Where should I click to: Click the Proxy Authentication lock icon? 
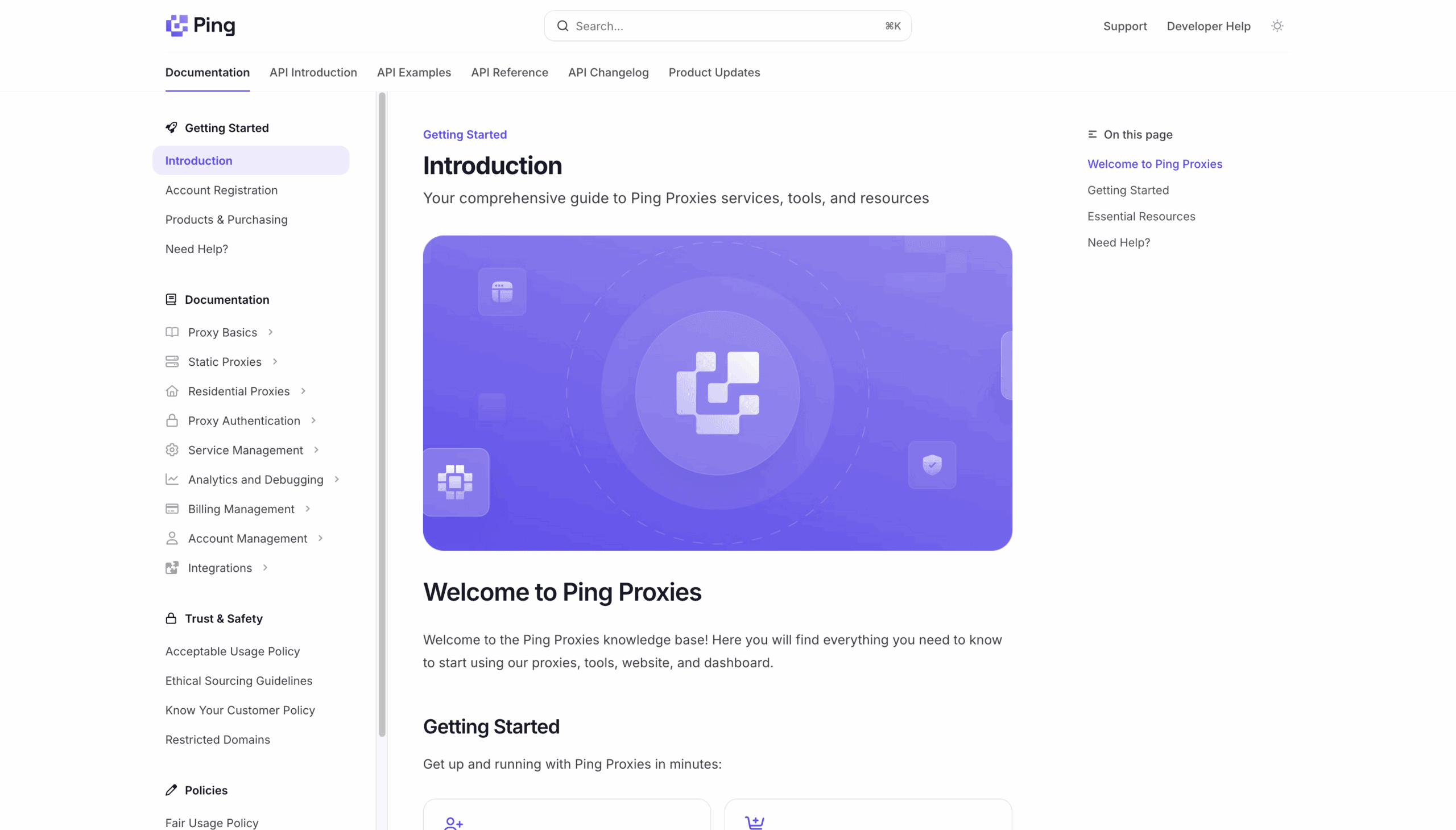point(172,421)
